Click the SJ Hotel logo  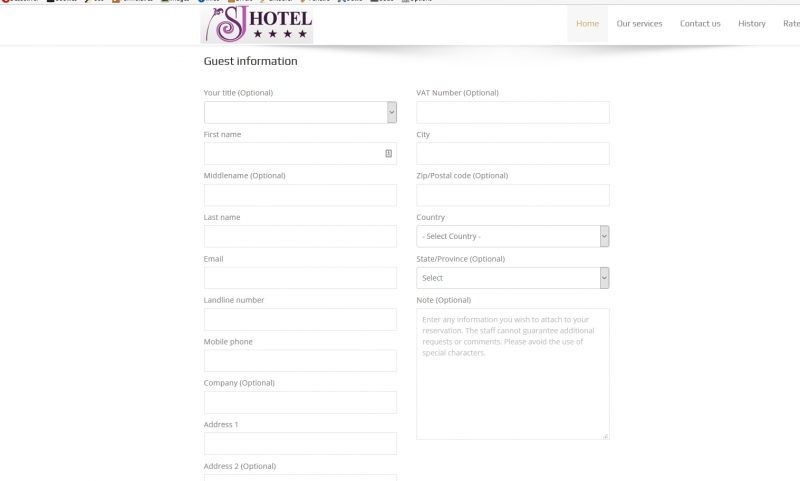click(258, 24)
